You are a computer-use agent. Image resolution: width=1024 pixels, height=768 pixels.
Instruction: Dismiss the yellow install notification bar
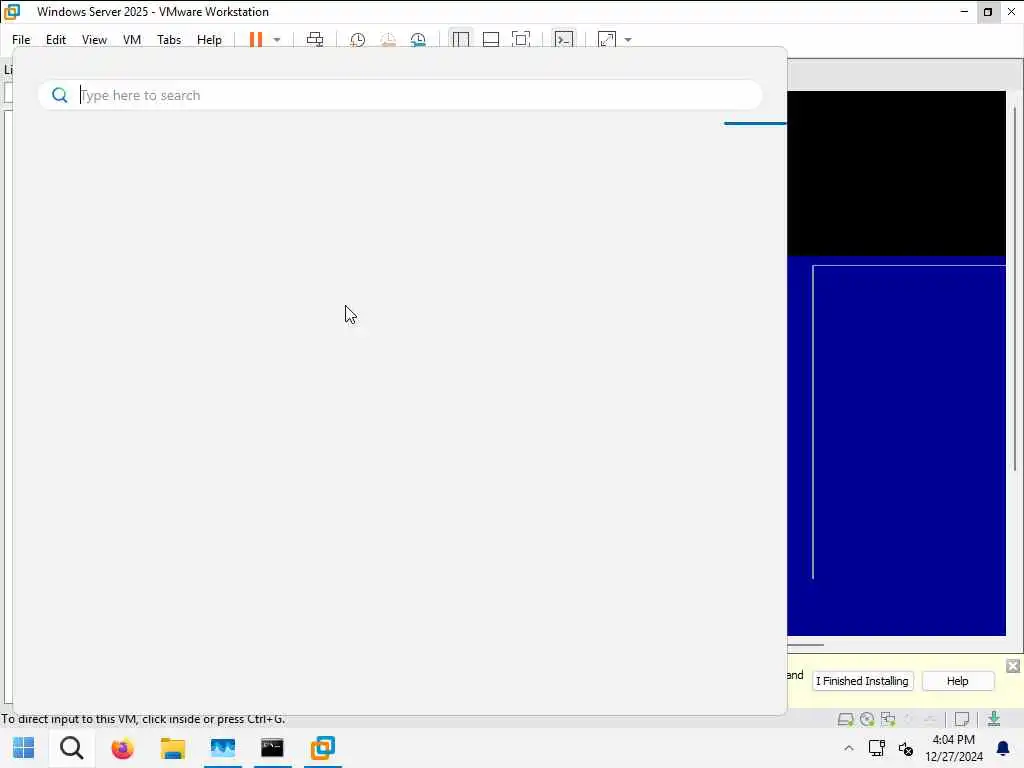click(1013, 666)
